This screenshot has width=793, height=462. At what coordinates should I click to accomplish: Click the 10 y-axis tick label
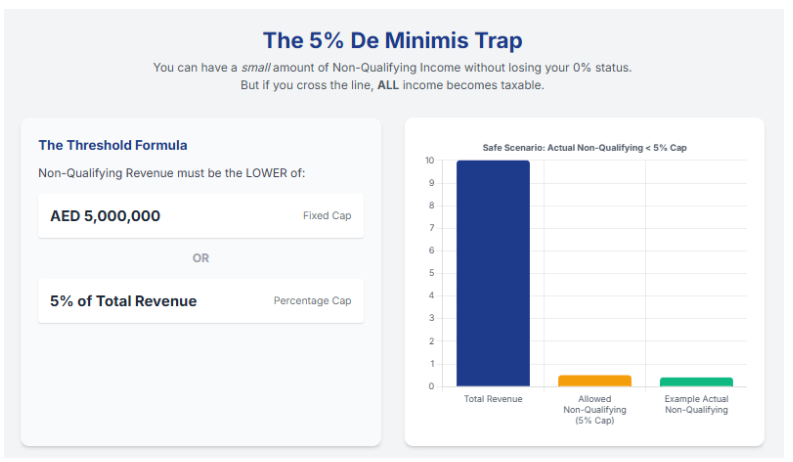429,161
